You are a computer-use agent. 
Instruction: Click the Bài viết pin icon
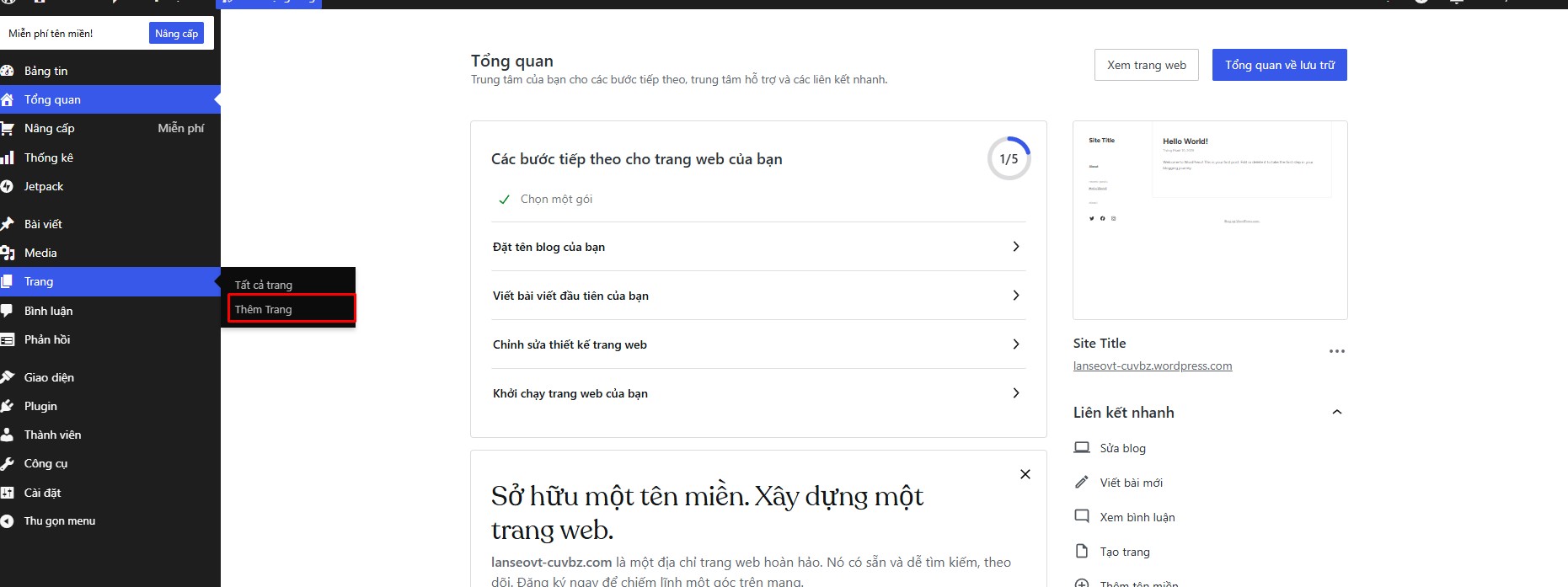7,224
